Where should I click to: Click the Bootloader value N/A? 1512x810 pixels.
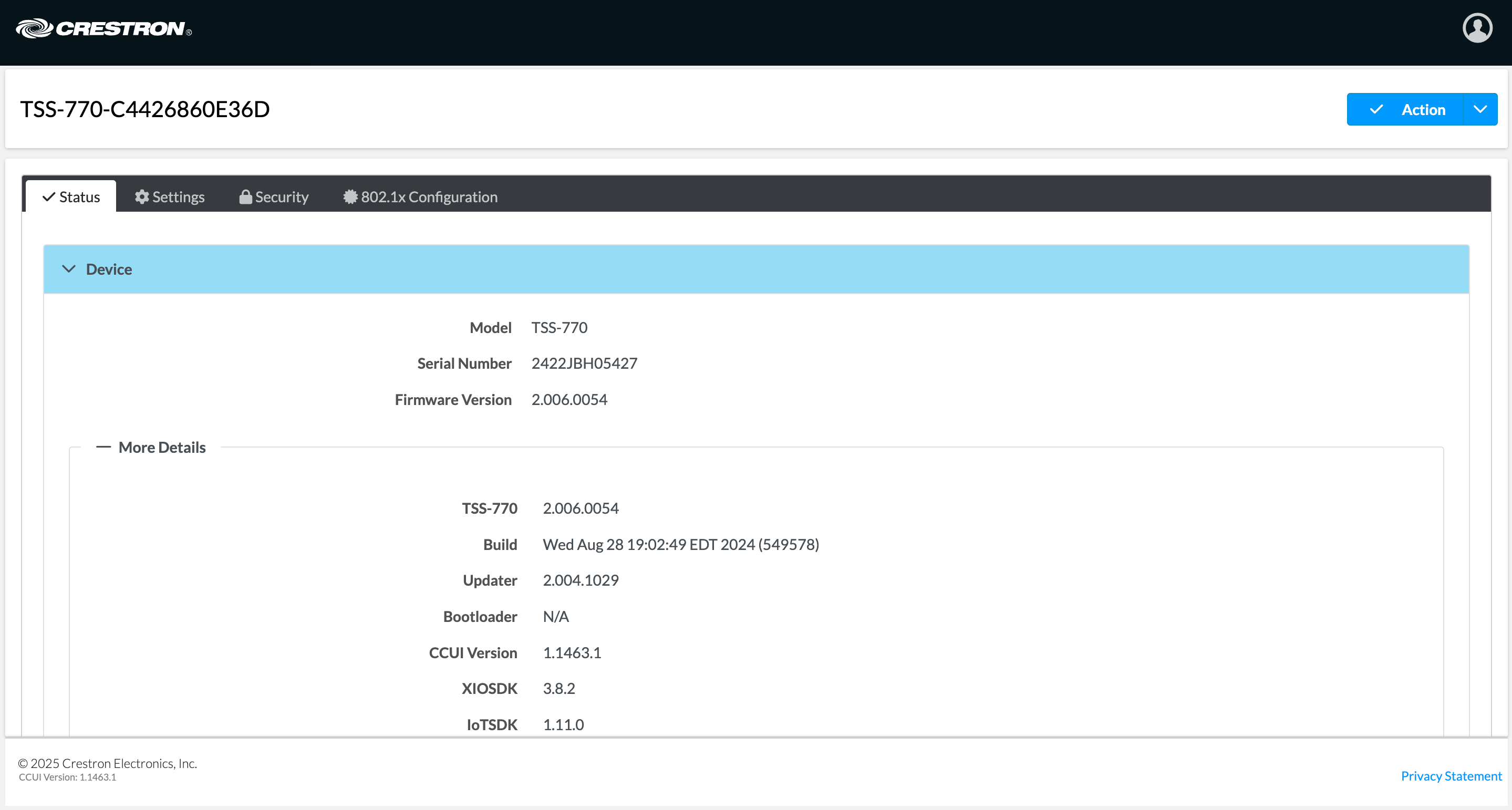[556, 617]
